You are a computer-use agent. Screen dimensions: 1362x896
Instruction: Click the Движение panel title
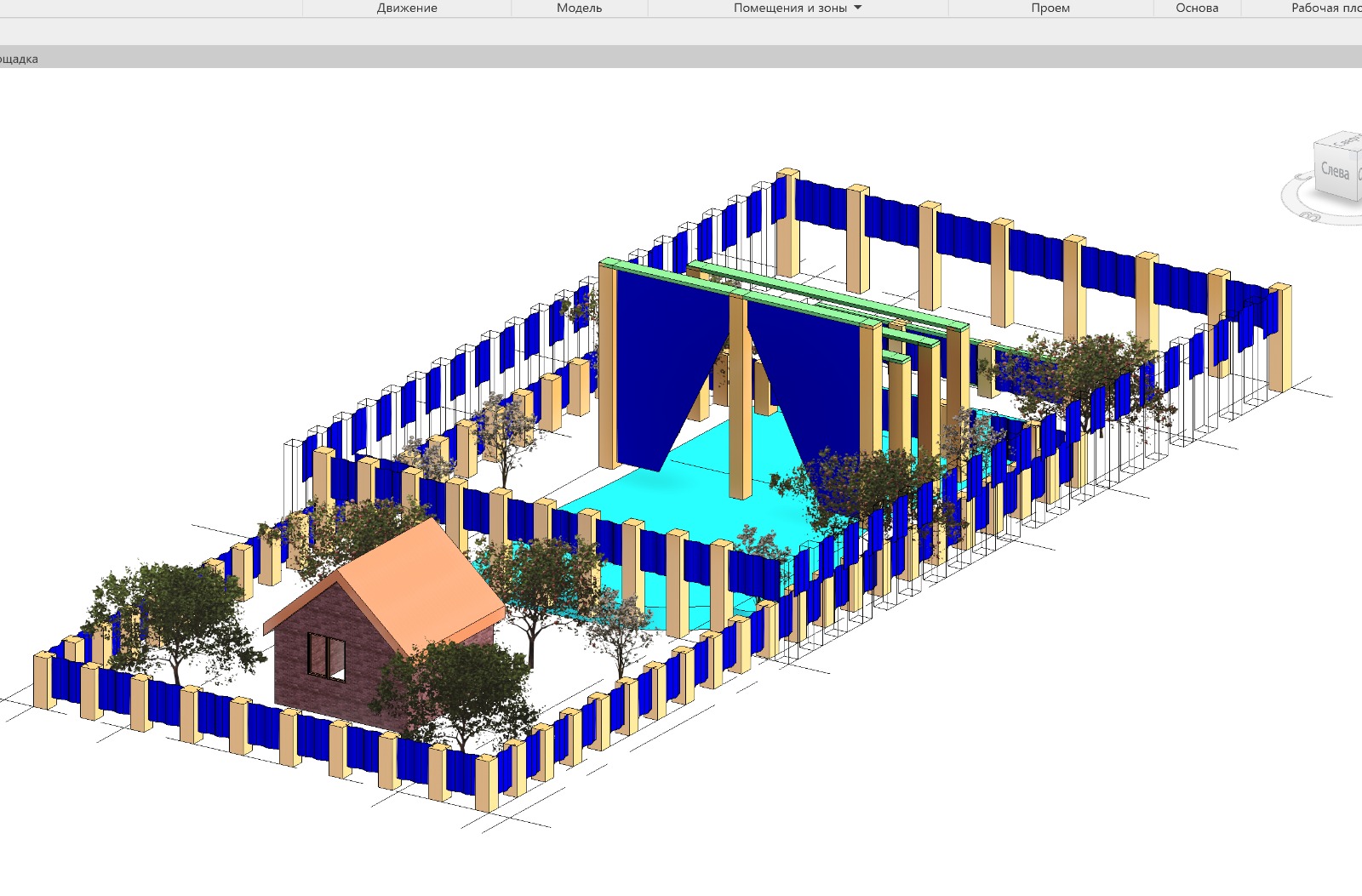tap(407, 8)
